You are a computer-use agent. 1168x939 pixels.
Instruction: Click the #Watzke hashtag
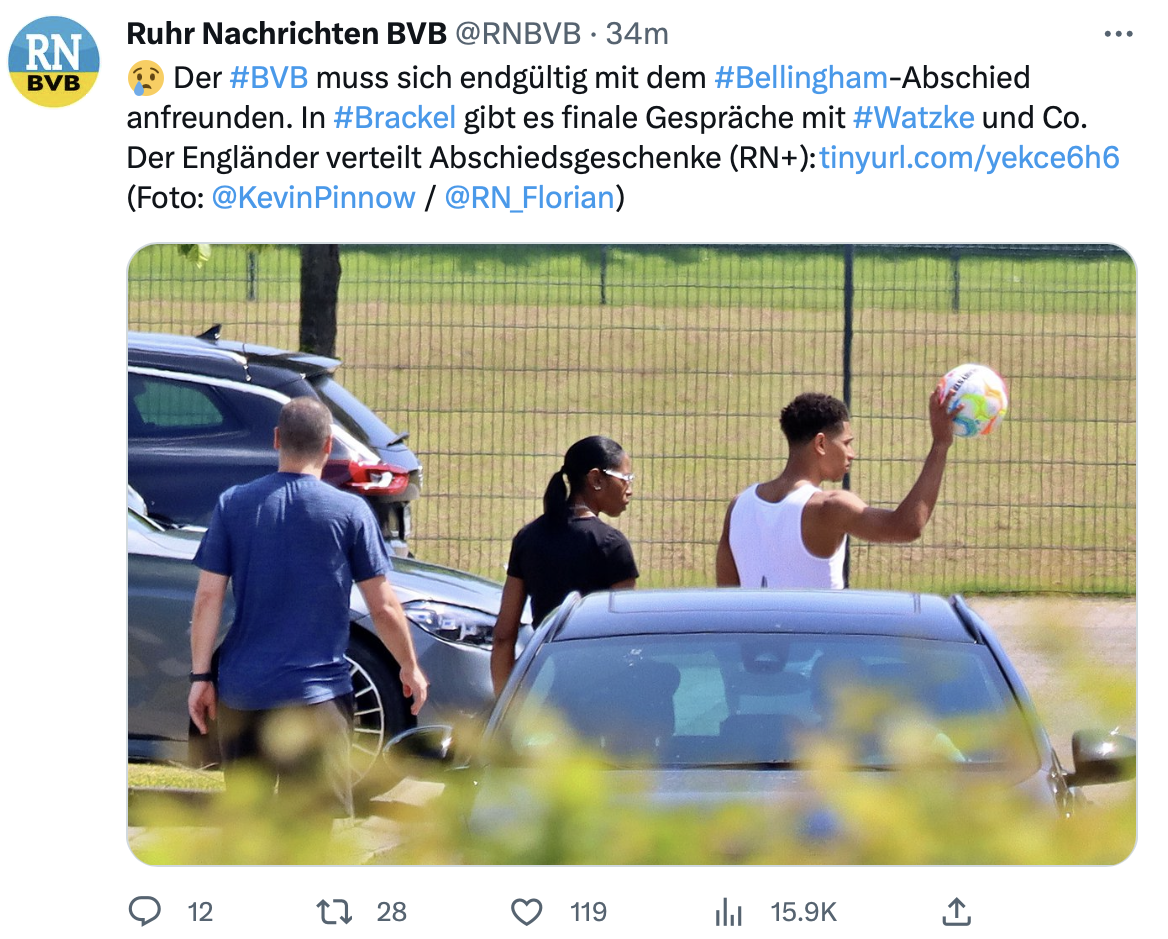[x=913, y=118]
